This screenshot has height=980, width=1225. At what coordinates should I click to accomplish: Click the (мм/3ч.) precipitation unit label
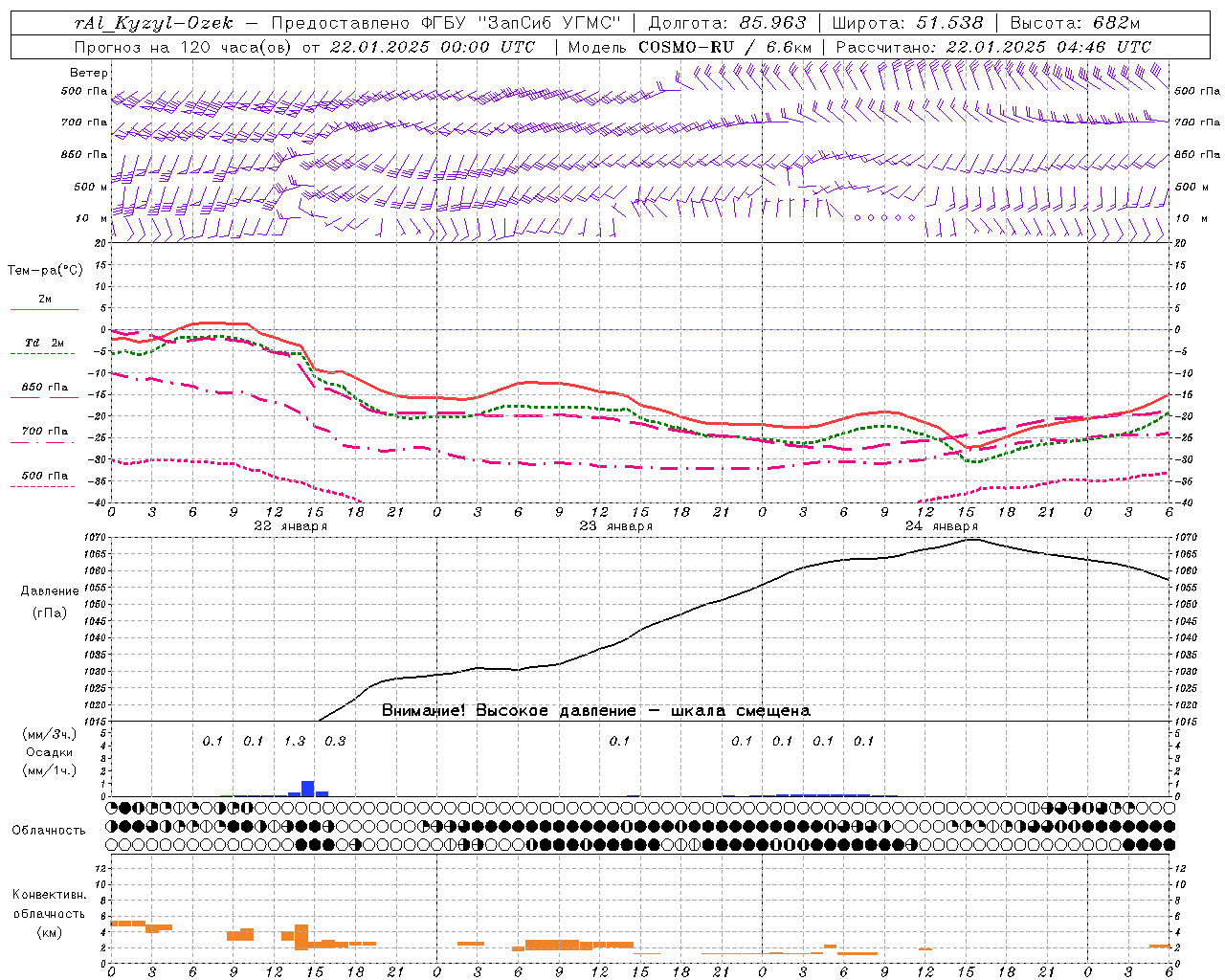pyautogui.click(x=50, y=735)
